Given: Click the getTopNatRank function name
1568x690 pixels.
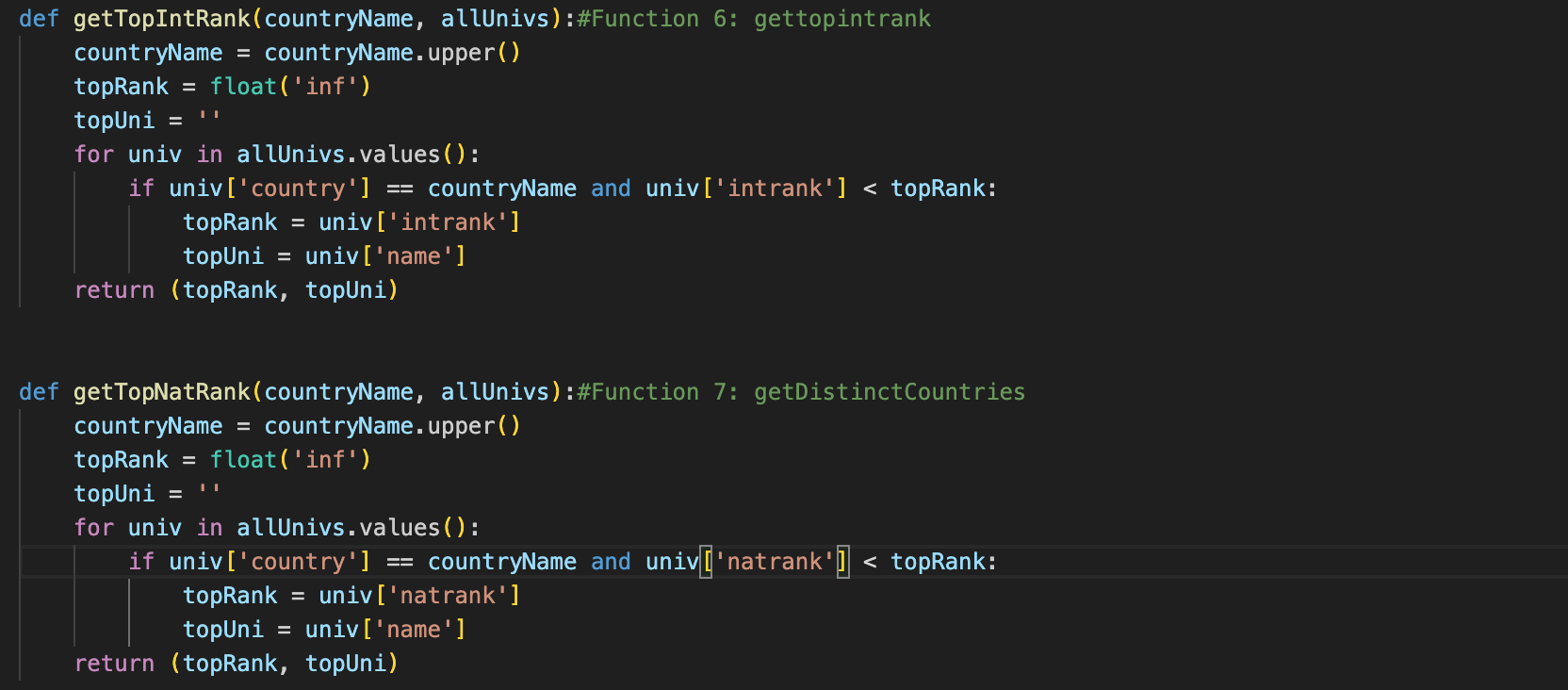Looking at the screenshot, I should [x=162, y=392].
